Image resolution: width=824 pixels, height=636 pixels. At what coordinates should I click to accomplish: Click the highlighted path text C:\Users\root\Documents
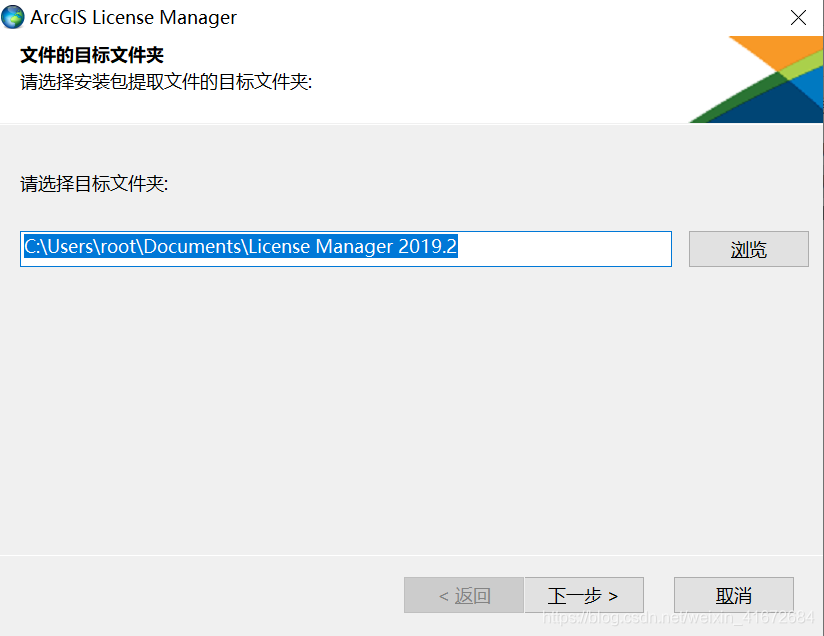pos(132,246)
